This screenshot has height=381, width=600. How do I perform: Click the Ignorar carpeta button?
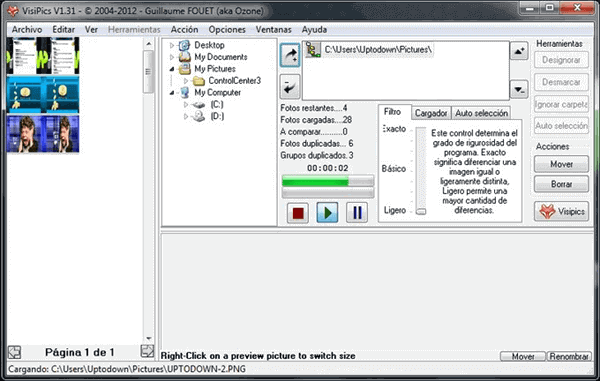point(561,104)
